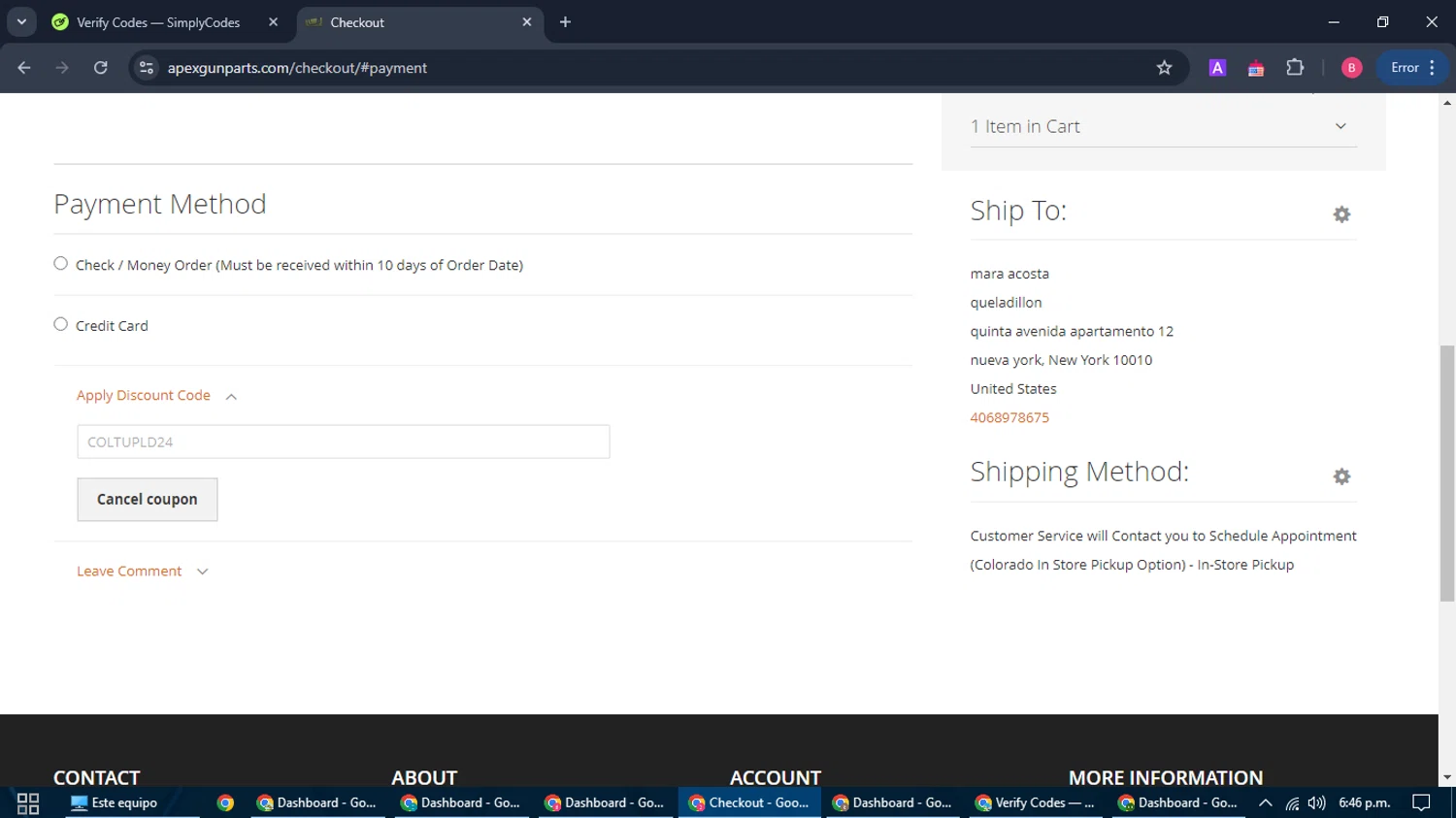This screenshot has height=818, width=1456.
Task: Click the discount code field with COLTUPLD24
Action: coord(344,442)
